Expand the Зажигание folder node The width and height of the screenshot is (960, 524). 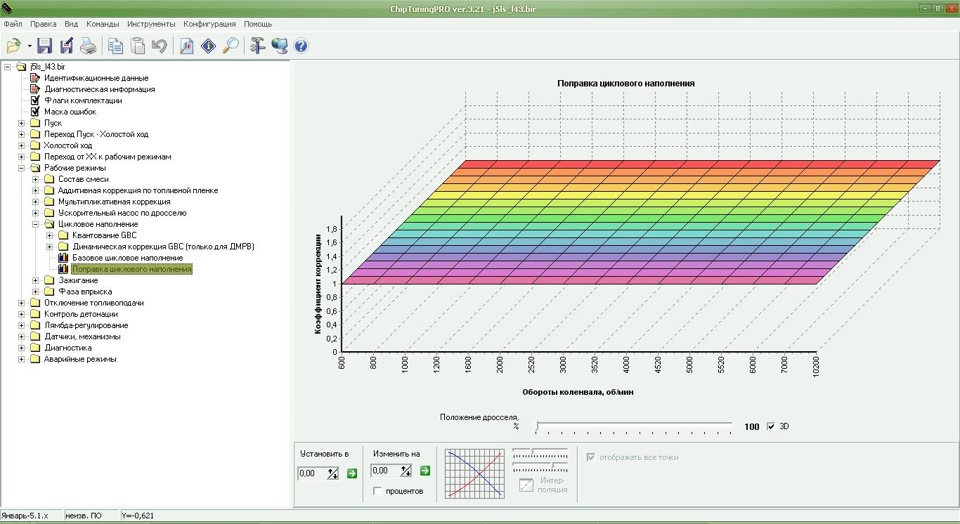coord(36,280)
